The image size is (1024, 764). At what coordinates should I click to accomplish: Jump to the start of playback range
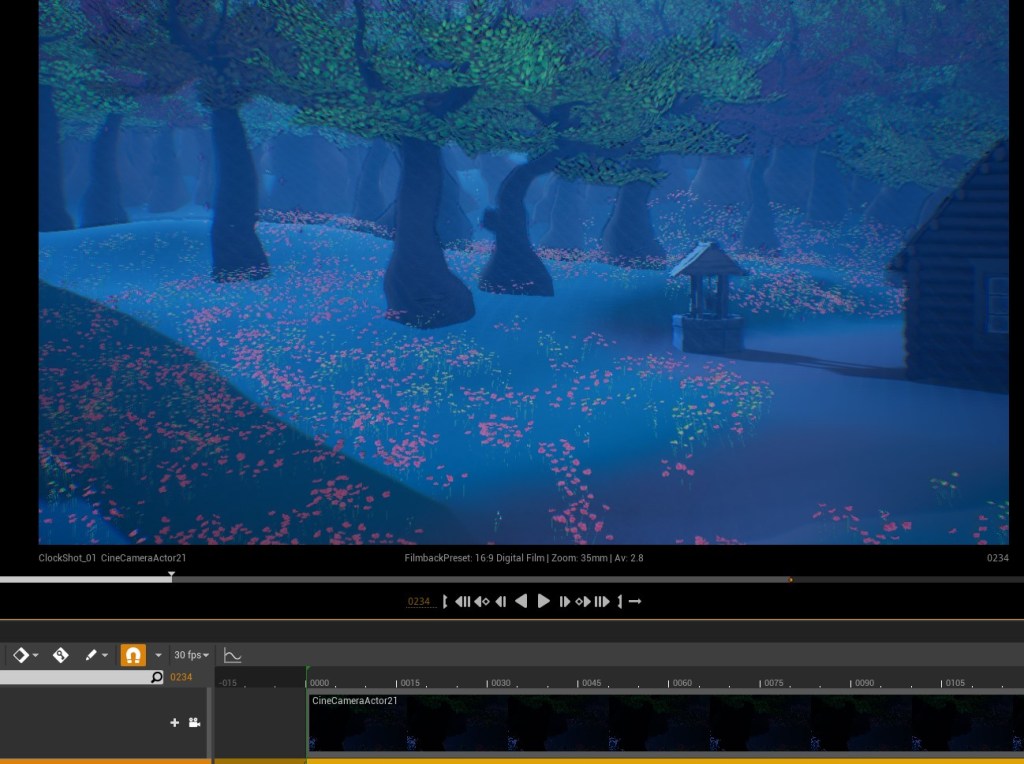[462, 601]
